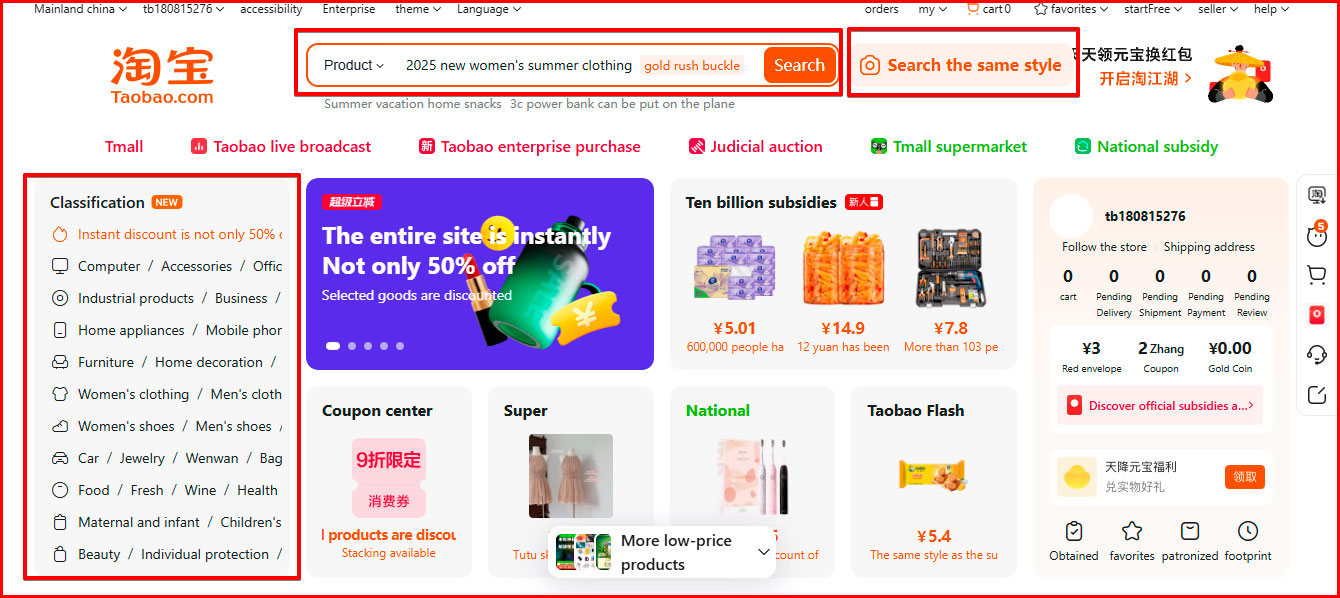Click the feedback edit icon in sidebar
Viewport: 1340px width, 598px height.
coord(1317,395)
